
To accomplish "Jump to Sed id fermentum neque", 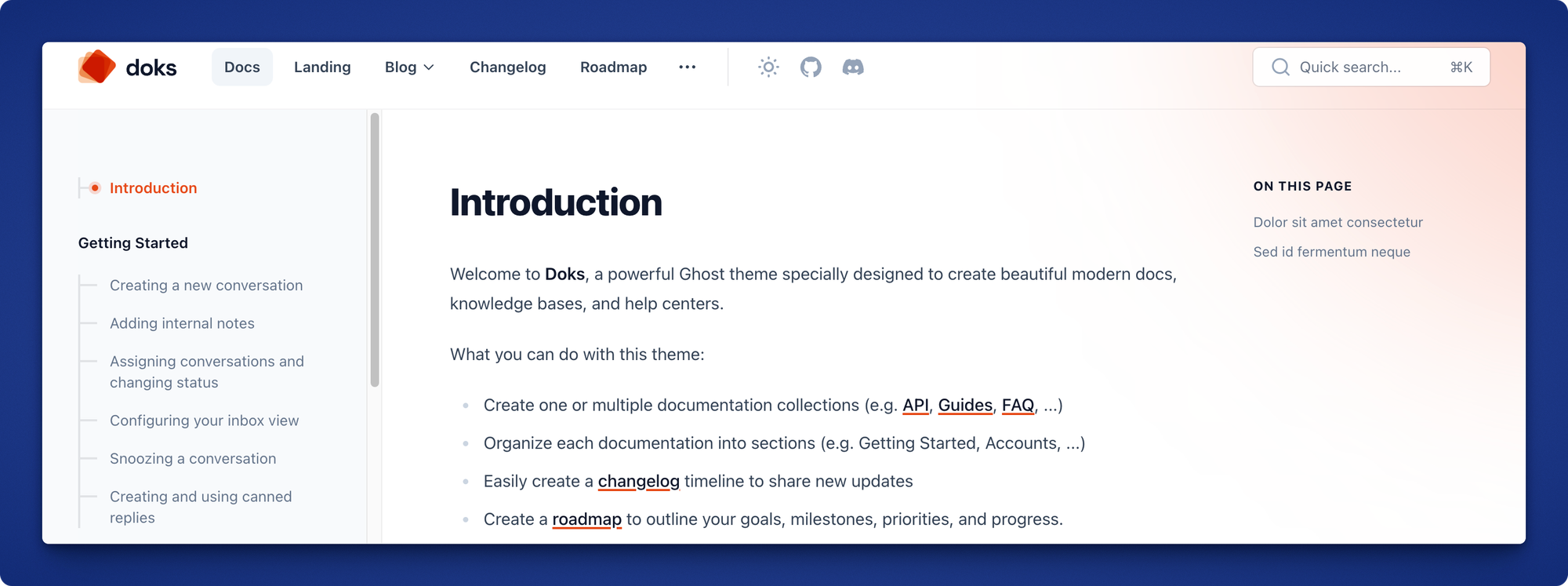I will 1332,252.
